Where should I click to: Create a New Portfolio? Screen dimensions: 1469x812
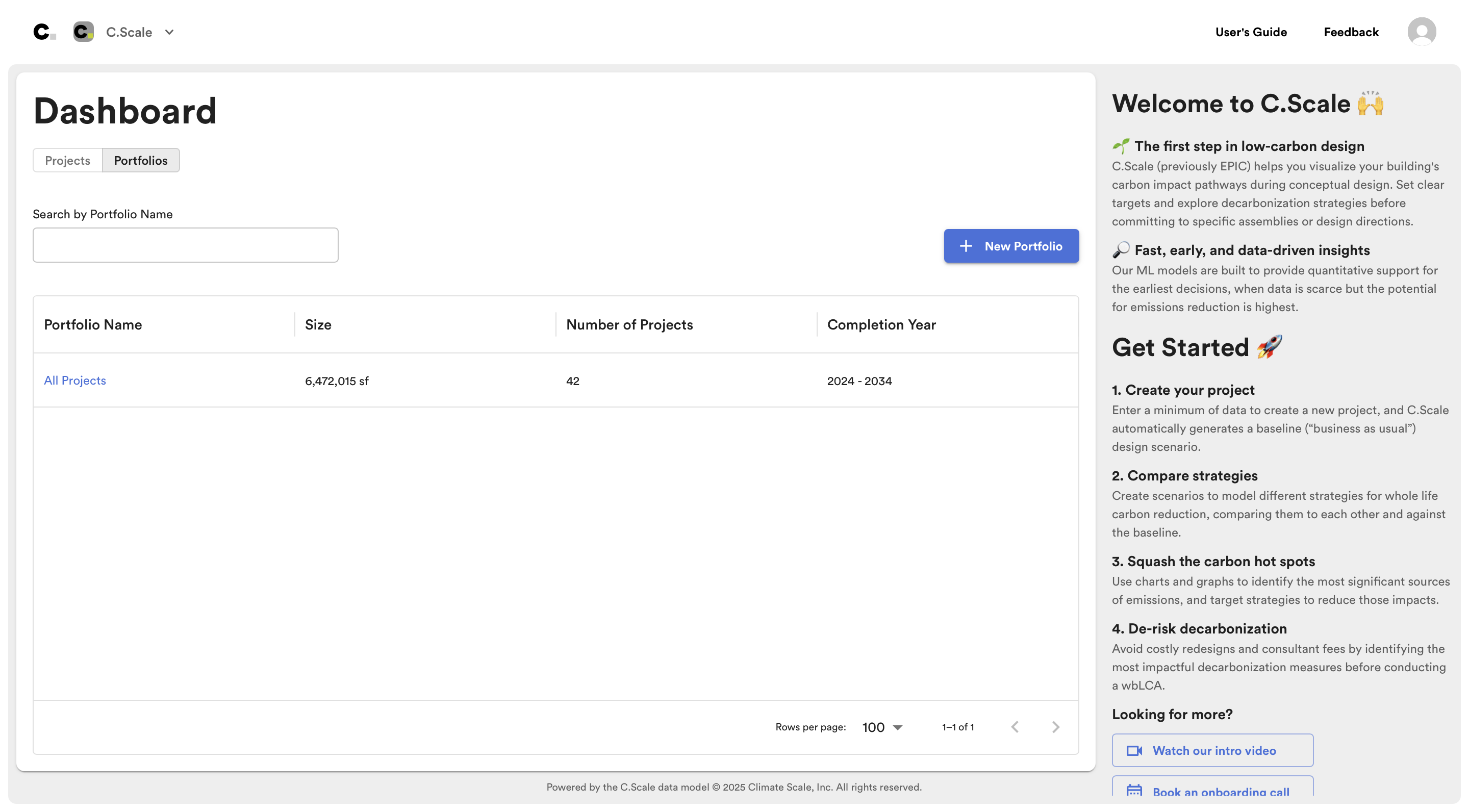[x=1011, y=246]
